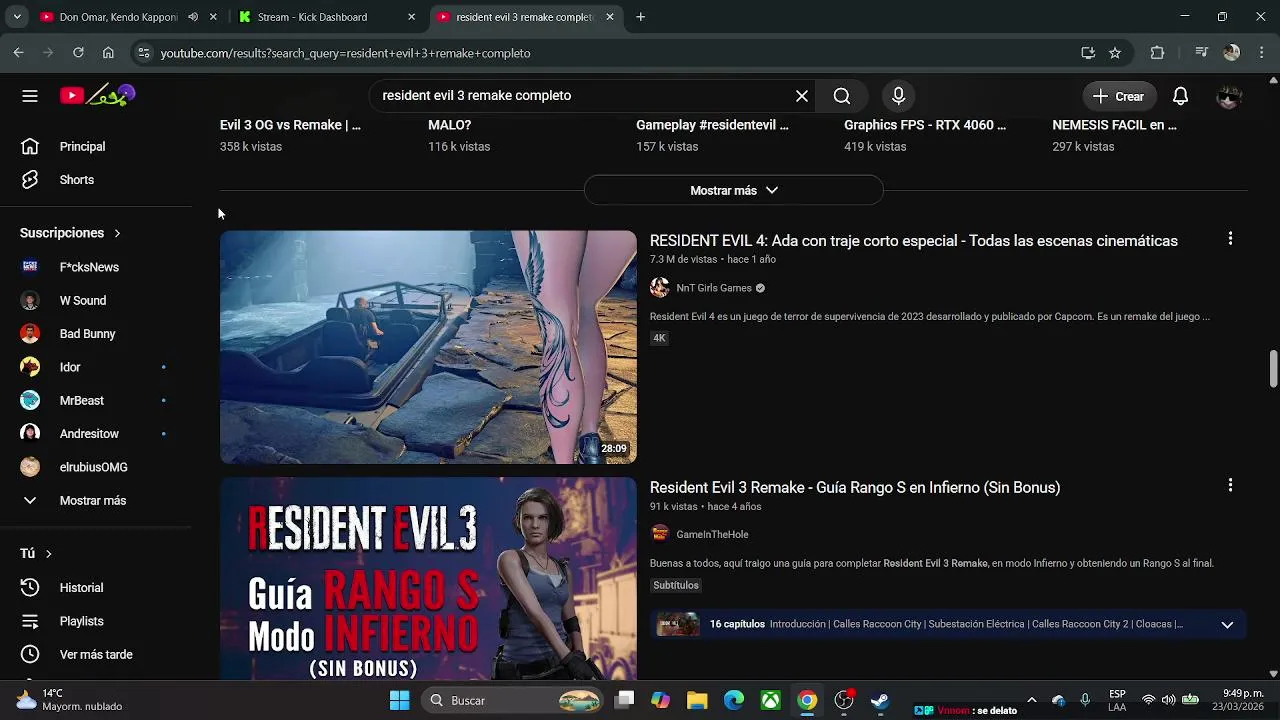
Task: Open the account avatar menu
Action: (x=1229, y=96)
